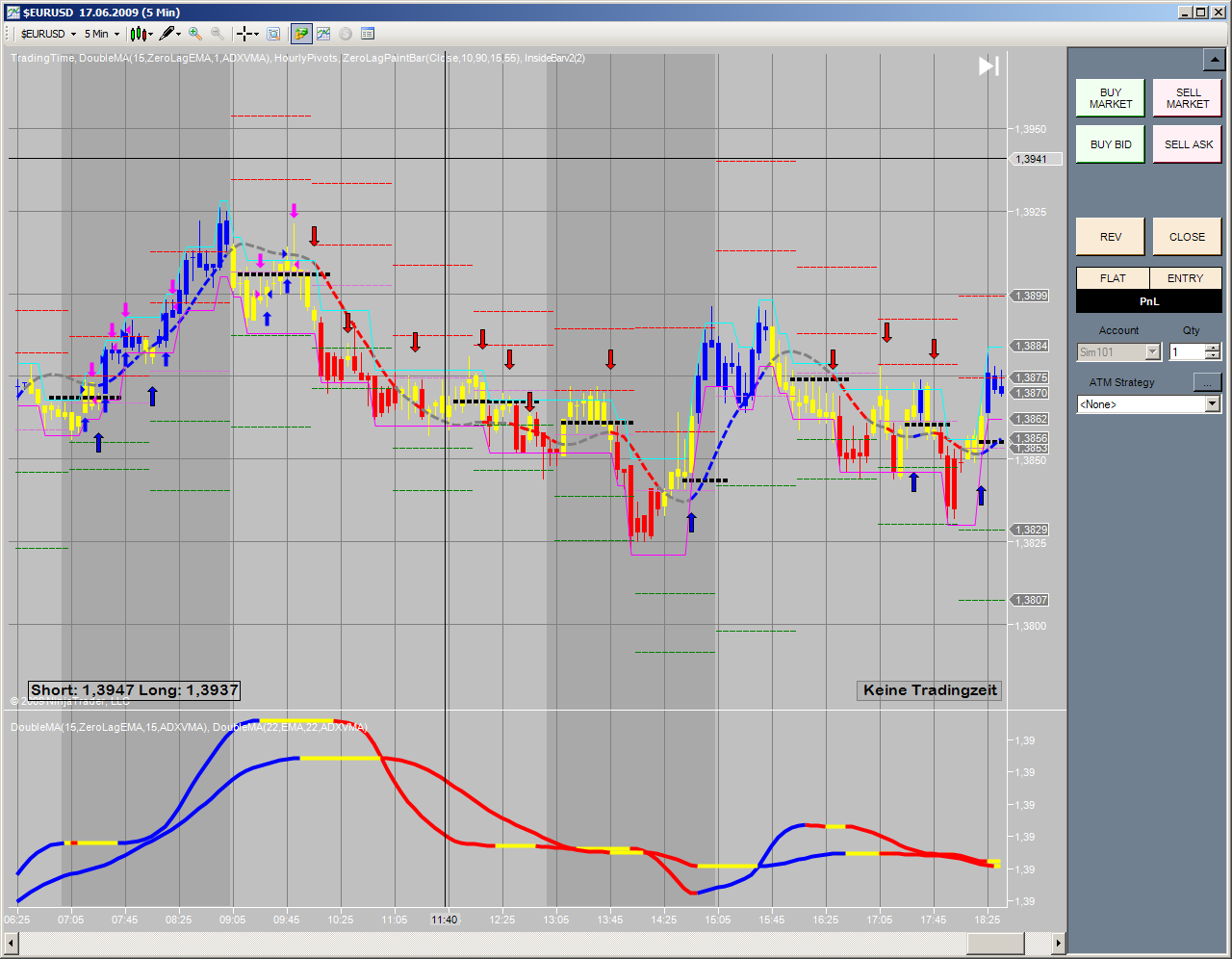Click the 1,3829 price marker
The width and height of the screenshot is (1232, 959).
[1030, 530]
